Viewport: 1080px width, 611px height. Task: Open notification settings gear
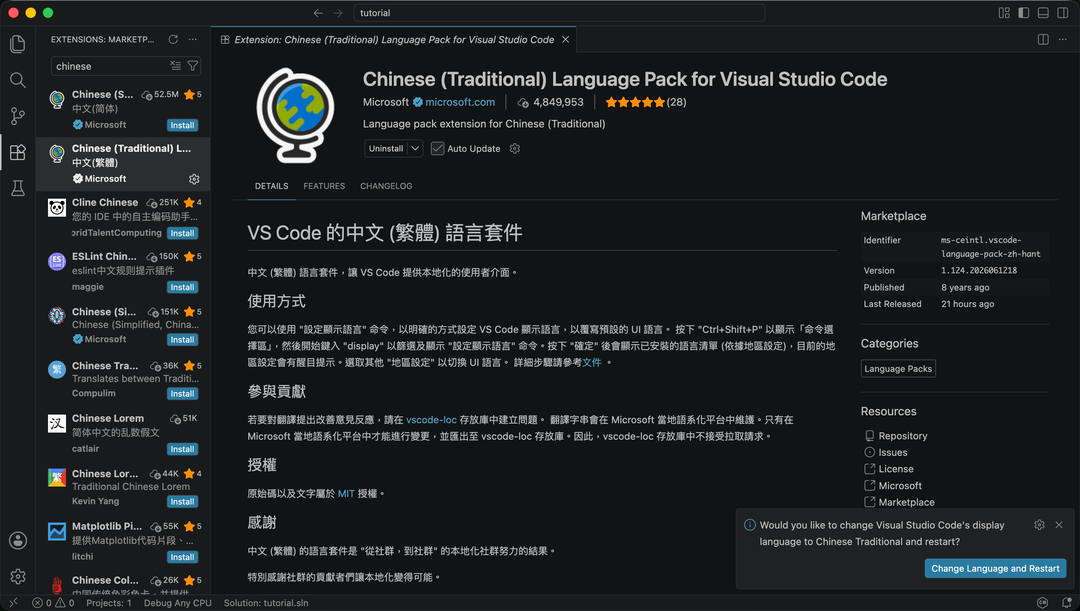(1039, 525)
